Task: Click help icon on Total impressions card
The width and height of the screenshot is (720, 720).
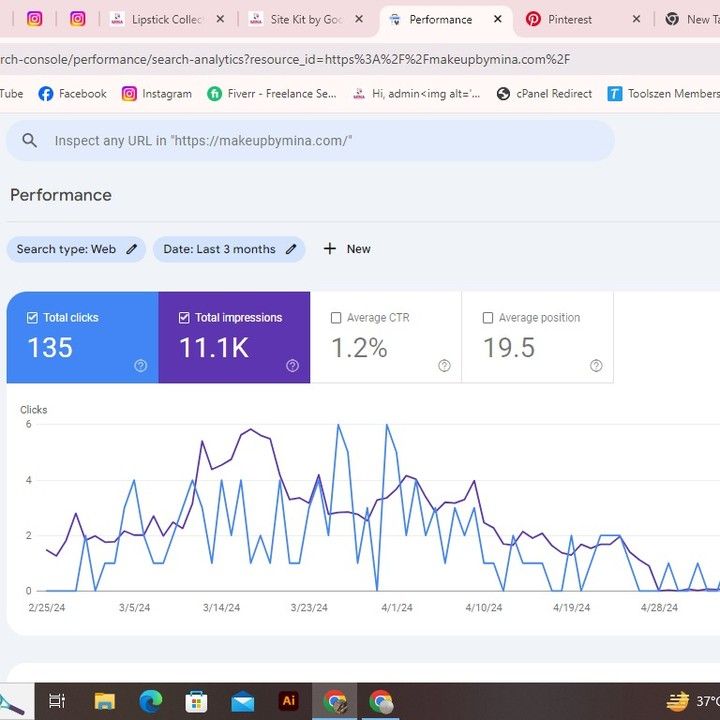Action: pos(292,366)
